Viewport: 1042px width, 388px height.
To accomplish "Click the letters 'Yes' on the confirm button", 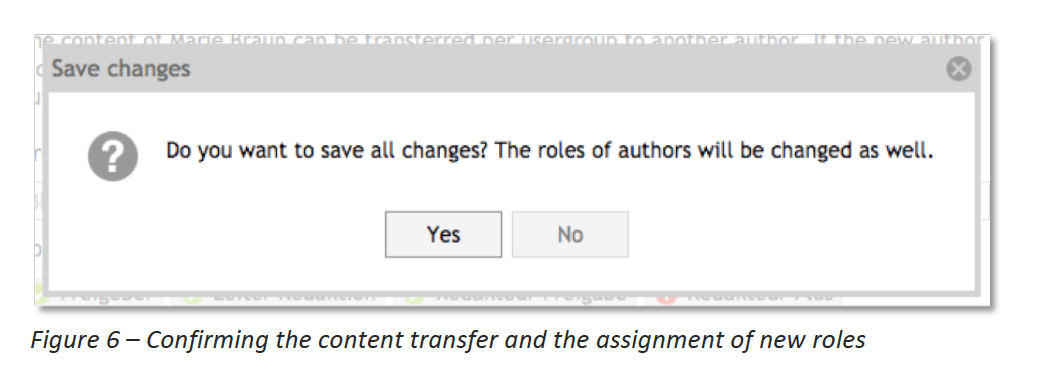I will coord(443,235).
